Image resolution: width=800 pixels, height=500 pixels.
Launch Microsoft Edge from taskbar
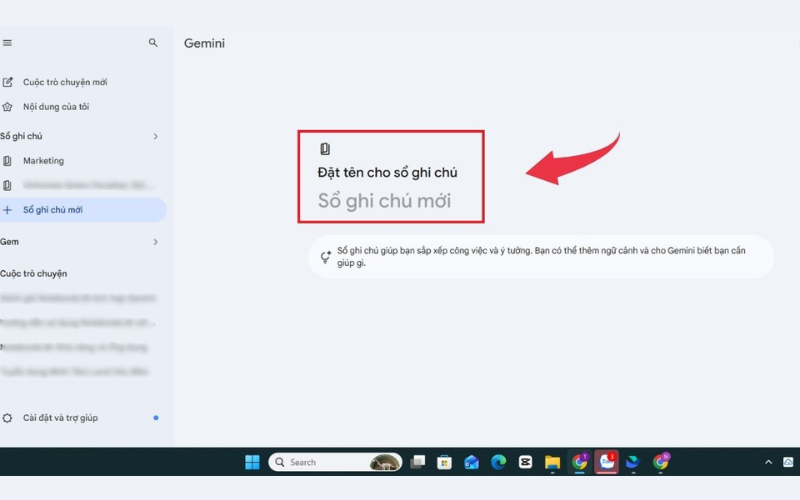pos(498,462)
